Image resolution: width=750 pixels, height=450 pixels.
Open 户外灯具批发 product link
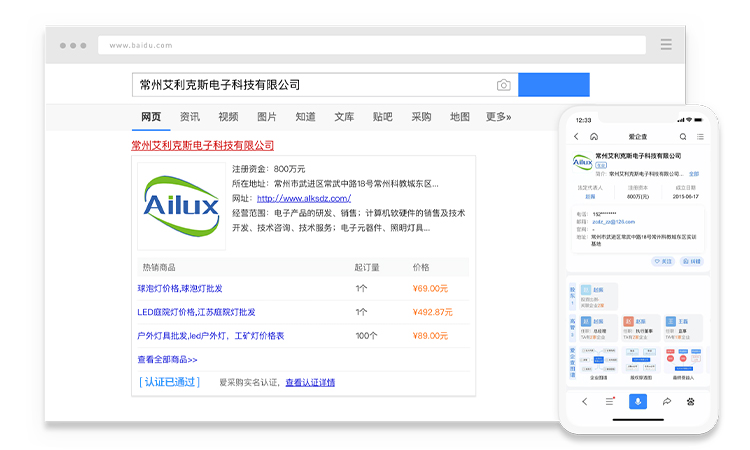click(x=210, y=336)
